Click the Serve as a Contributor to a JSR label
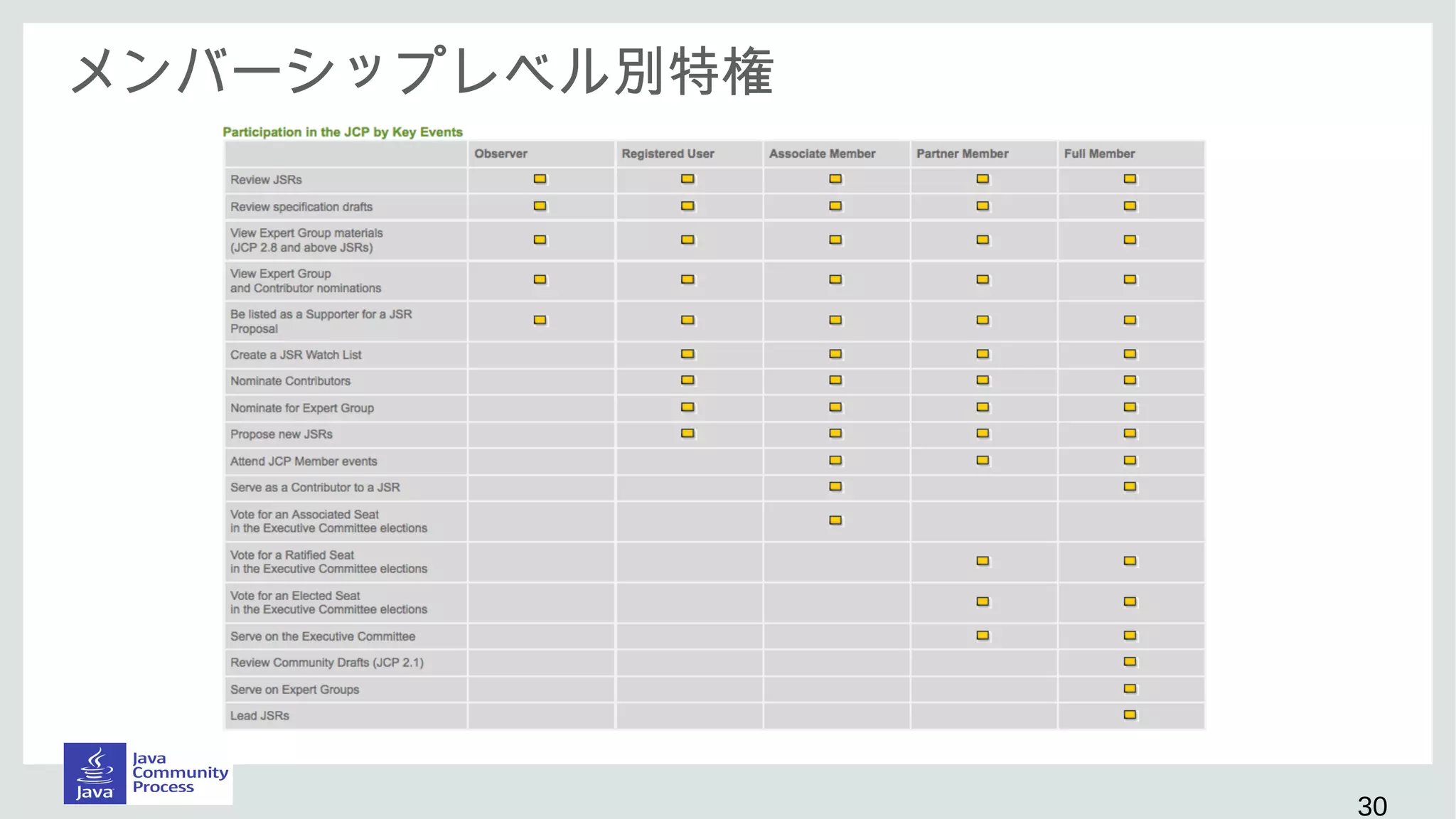This screenshot has height=819, width=1456. pyautogui.click(x=315, y=488)
